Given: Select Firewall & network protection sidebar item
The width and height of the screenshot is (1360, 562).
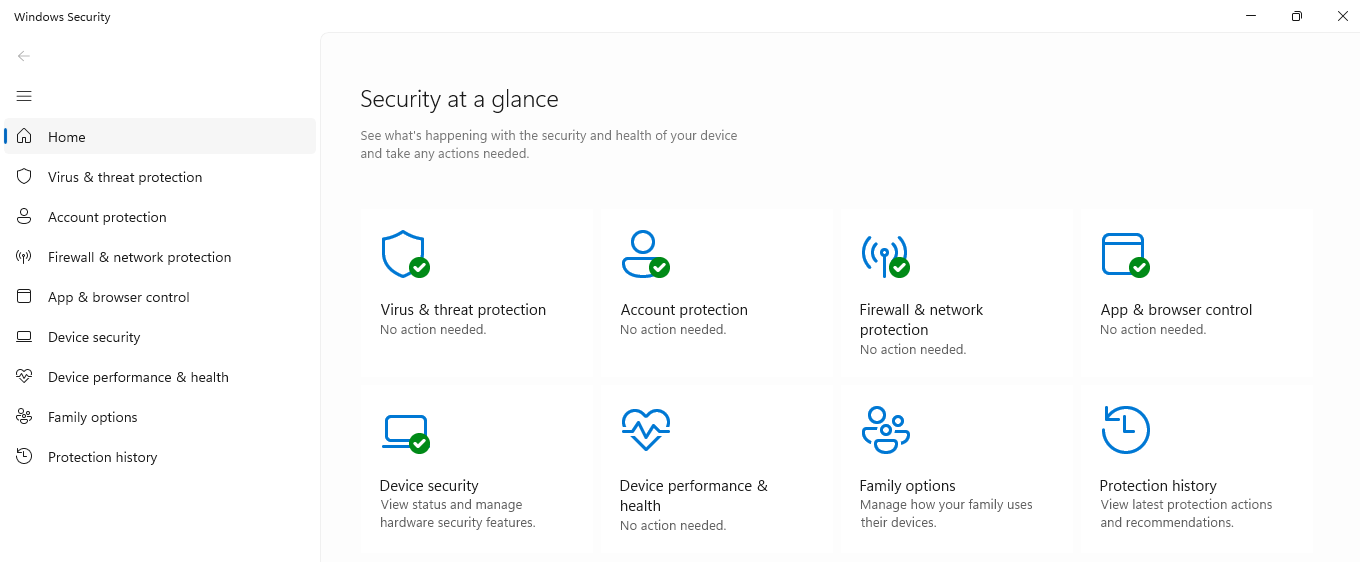Looking at the screenshot, I should [160, 257].
